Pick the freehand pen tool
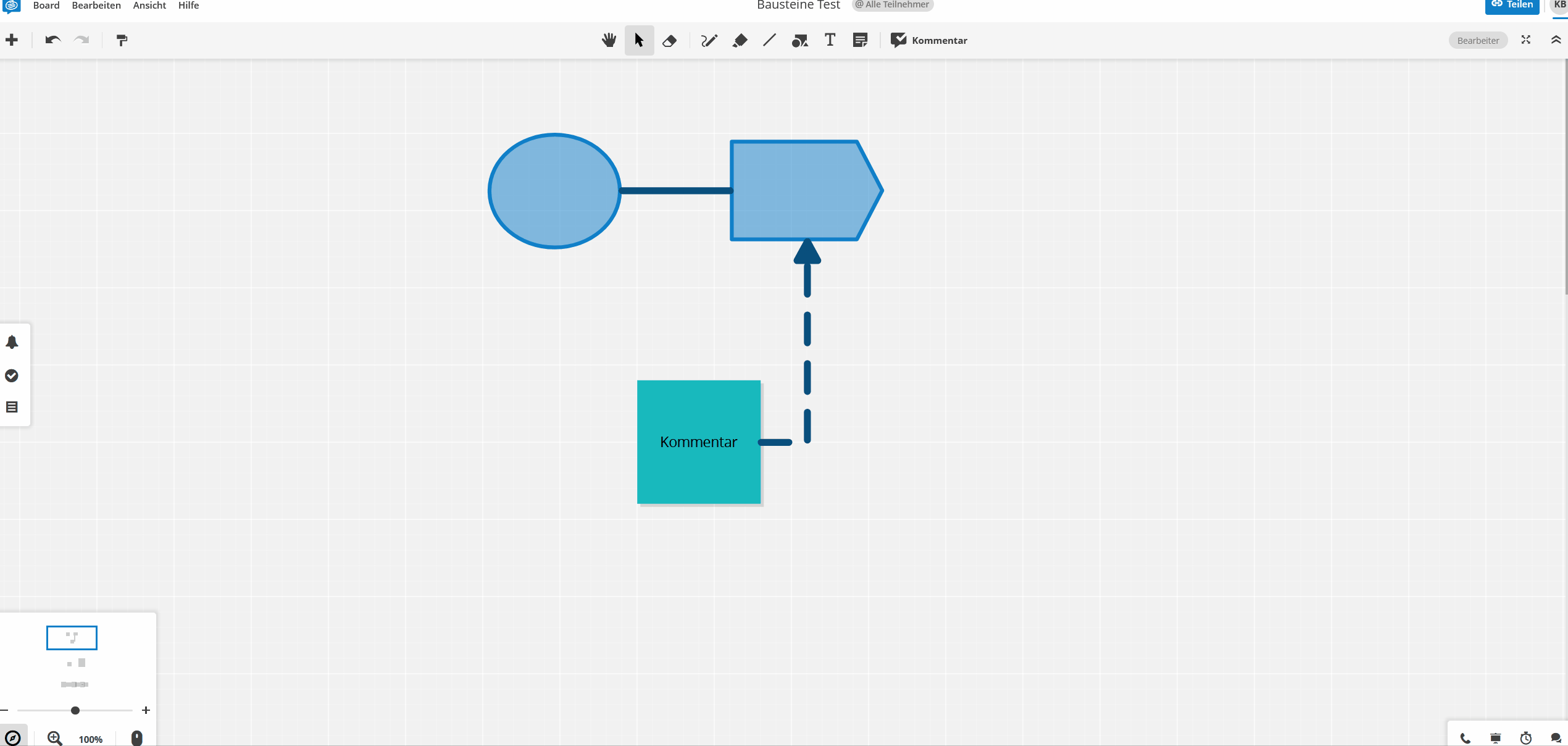The image size is (1568, 746). 709,41
